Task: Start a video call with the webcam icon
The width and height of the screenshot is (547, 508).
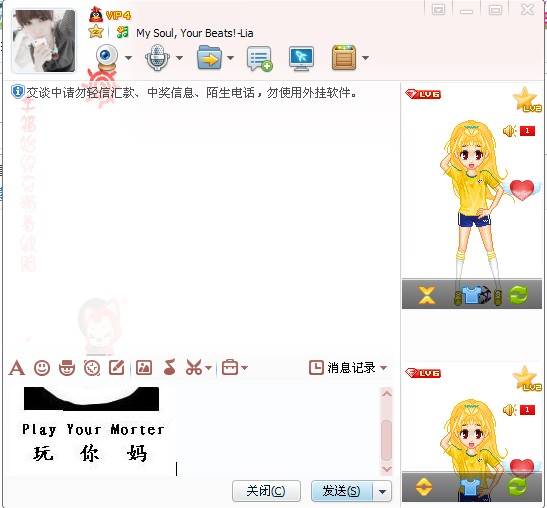Action: [107, 58]
